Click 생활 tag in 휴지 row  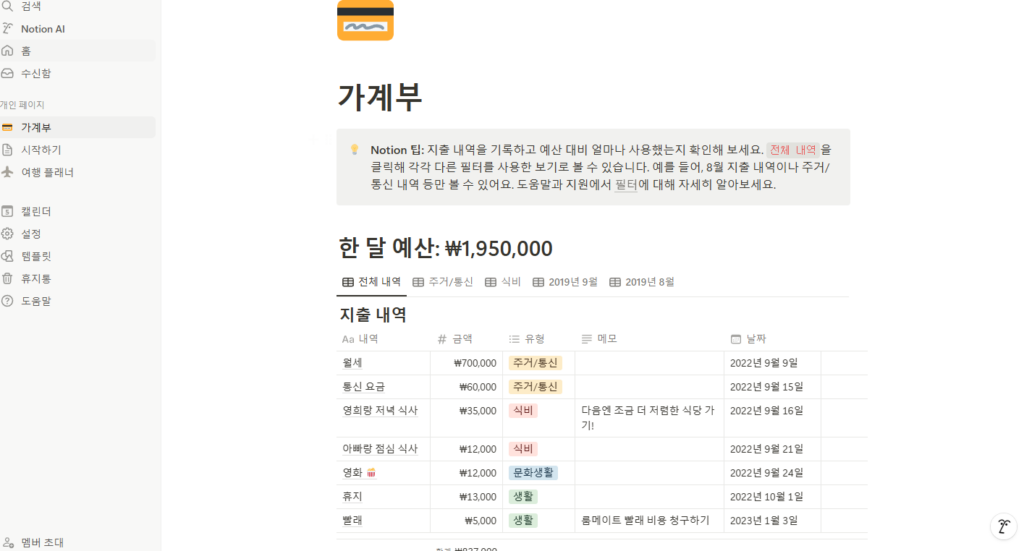click(522, 497)
